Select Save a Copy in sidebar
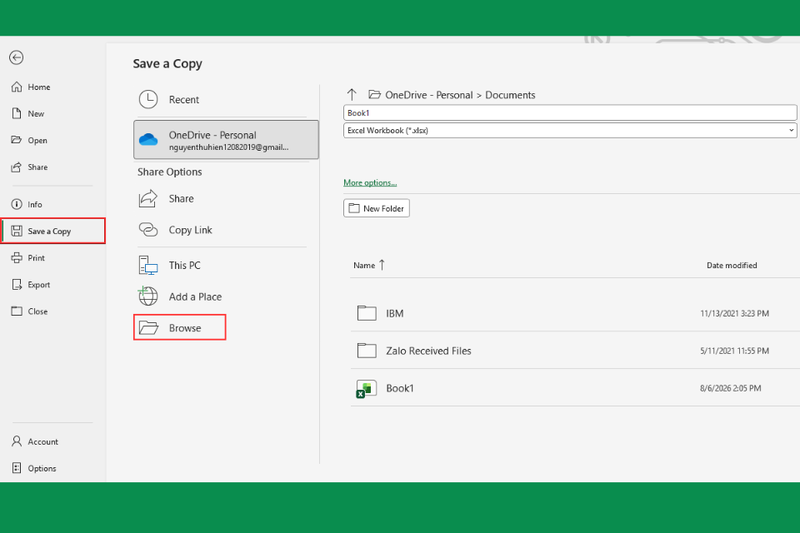Image resolution: width=800 pixels, height=533 pixels. tap(53, 231)
